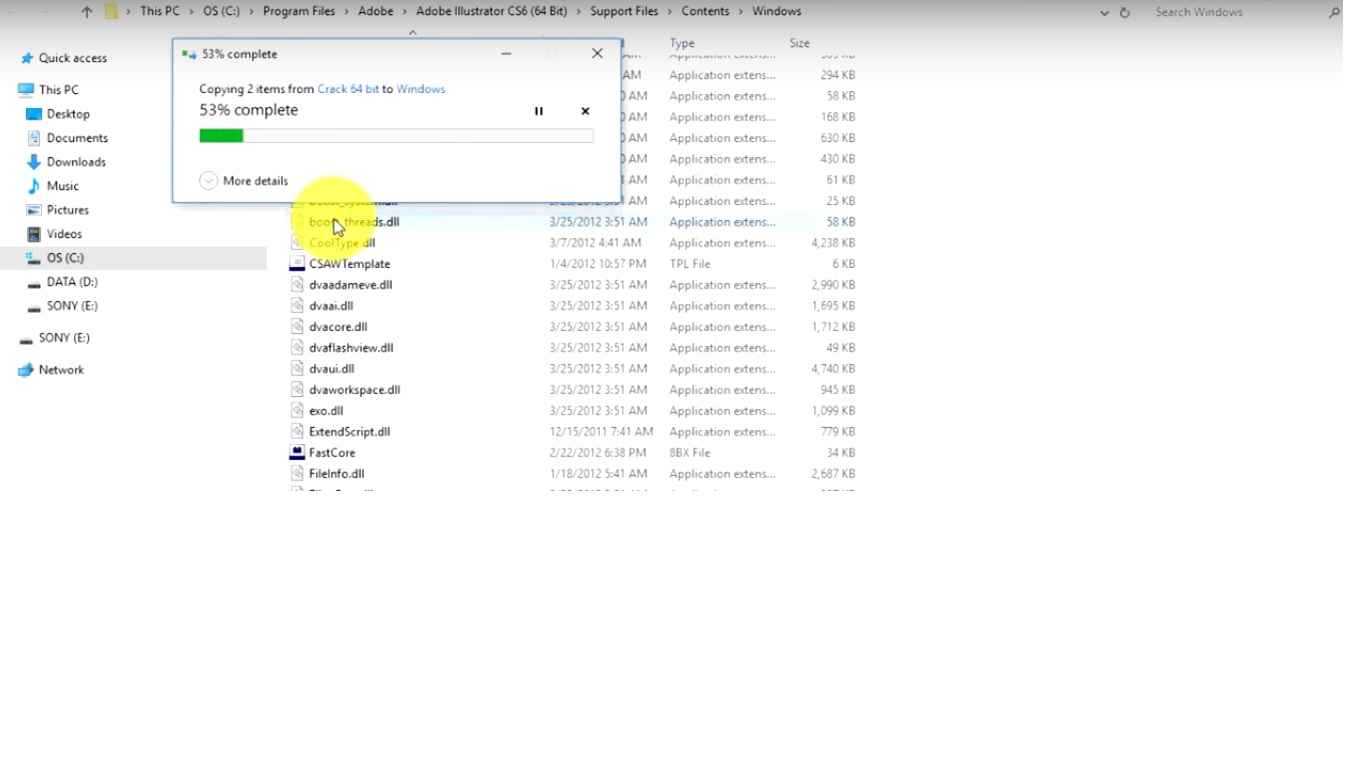Select the Downloads arrow icon
This screenshot has height=768, width=1366.
pyautogui.click(x=34, y=162)
